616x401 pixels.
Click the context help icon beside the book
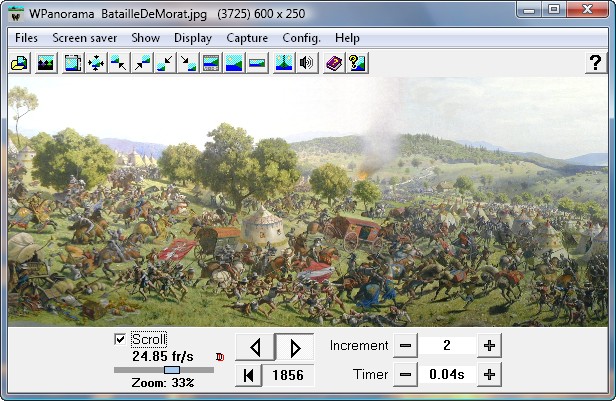coord(356,63)
